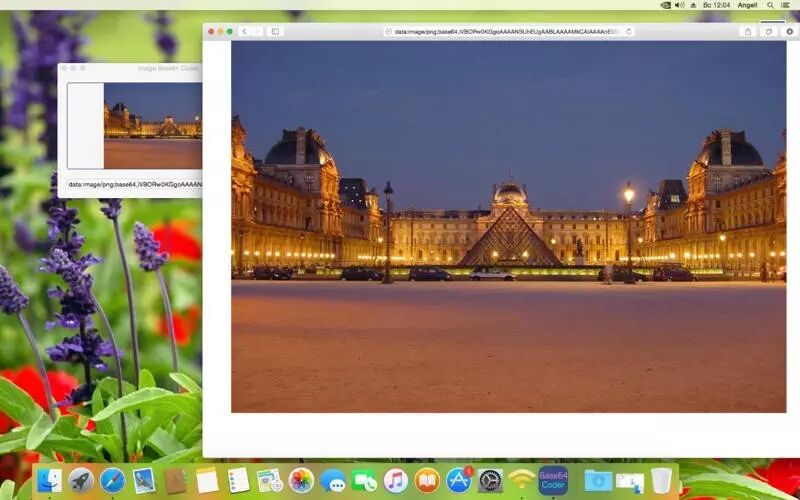Viewport: 800px width, 500px height.
Task: Open Notification Center from the menu bar
Action: [785, 5]
